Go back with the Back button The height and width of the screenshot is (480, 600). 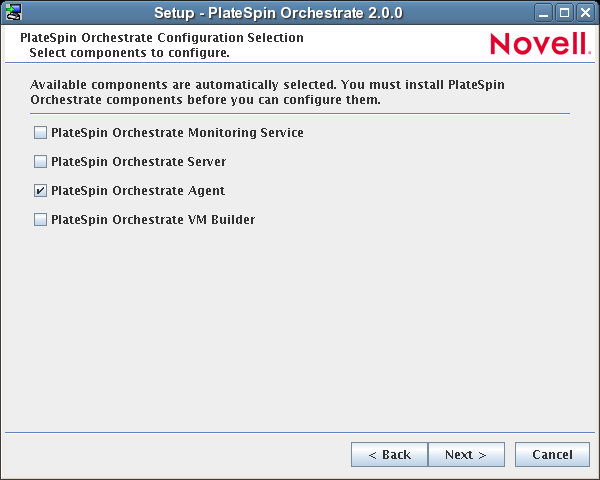pyautogui.click(x=389, y=454)
